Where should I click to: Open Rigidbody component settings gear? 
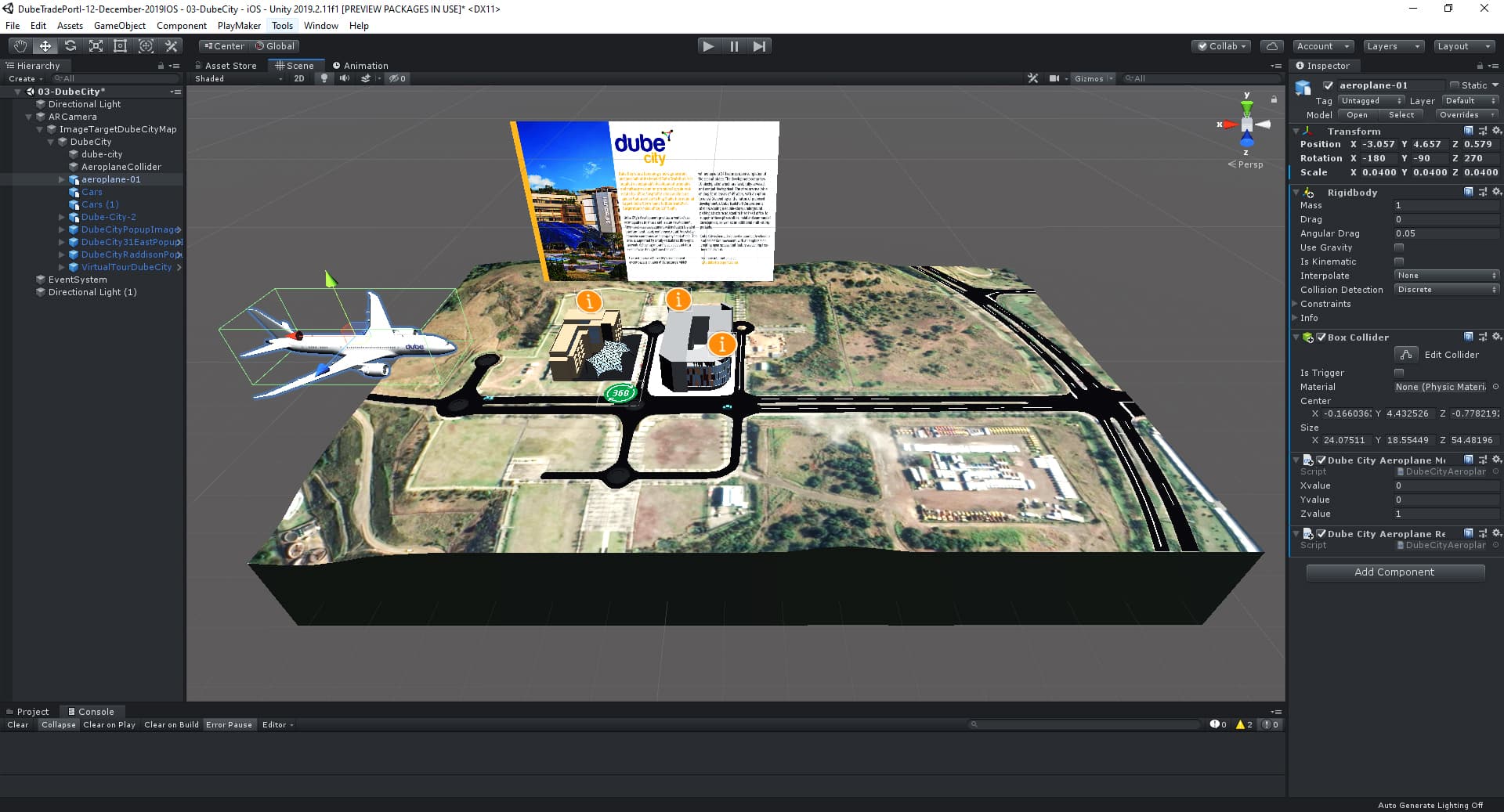pyautogui.click(x=1496, y=192)
